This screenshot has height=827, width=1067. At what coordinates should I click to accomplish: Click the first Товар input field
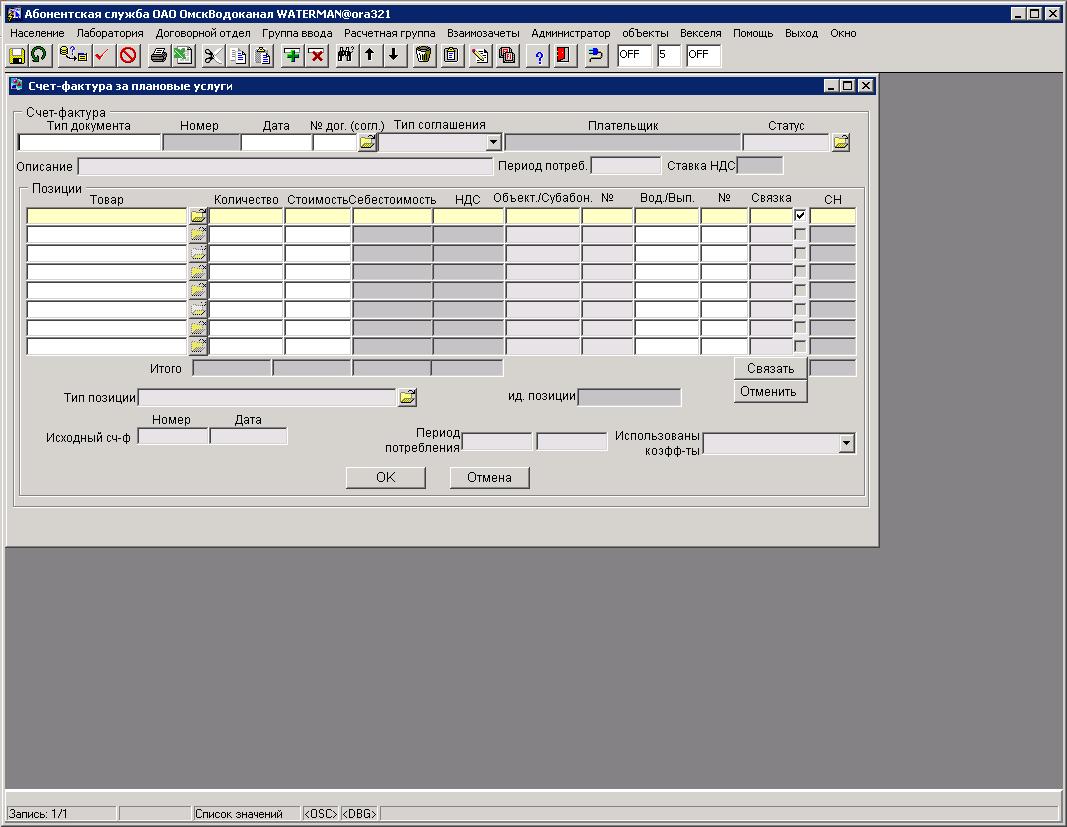[106, 216]
